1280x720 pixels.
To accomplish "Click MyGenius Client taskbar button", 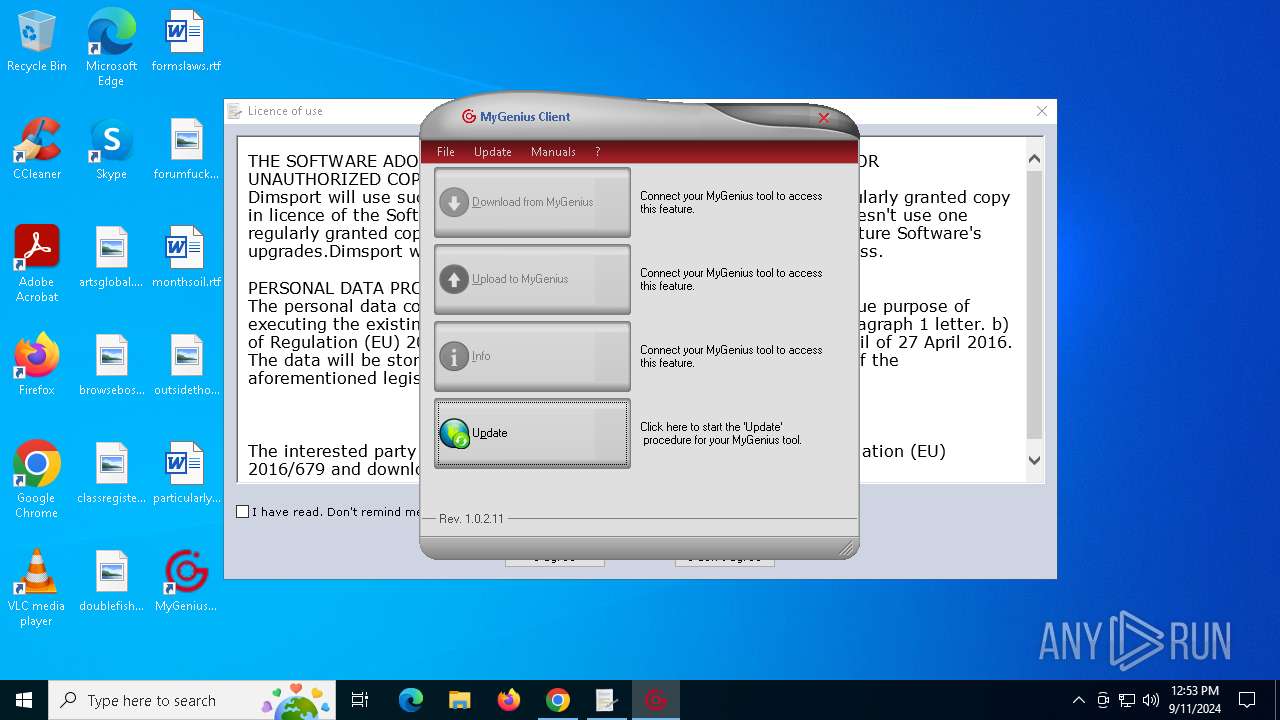I will pos(656,700).
